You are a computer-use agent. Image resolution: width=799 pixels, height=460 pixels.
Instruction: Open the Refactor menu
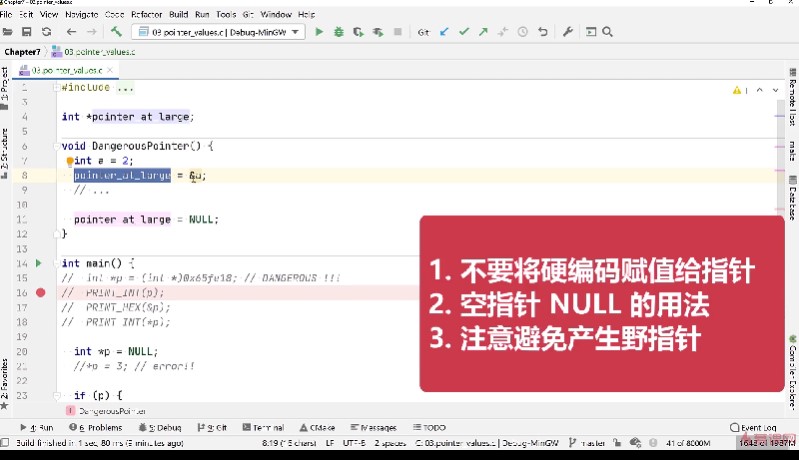pos(146,14)
